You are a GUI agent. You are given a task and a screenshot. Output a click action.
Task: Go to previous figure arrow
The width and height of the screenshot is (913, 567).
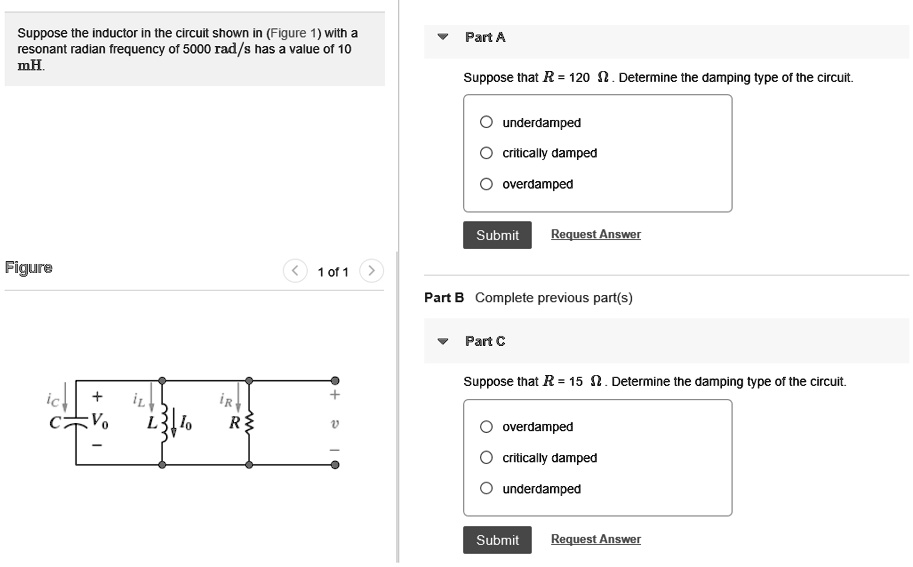pyautogui.click(x=296, y=271)
